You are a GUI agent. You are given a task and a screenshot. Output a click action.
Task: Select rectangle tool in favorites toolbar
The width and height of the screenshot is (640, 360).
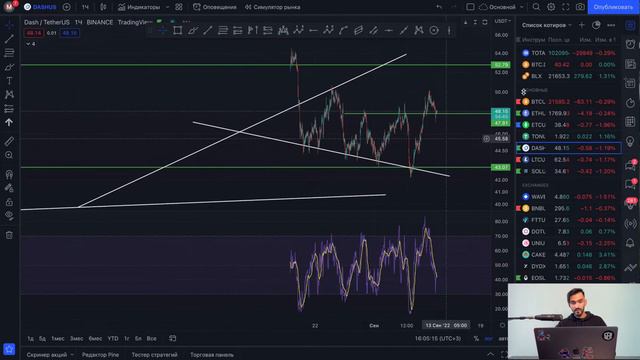(178, 30)
